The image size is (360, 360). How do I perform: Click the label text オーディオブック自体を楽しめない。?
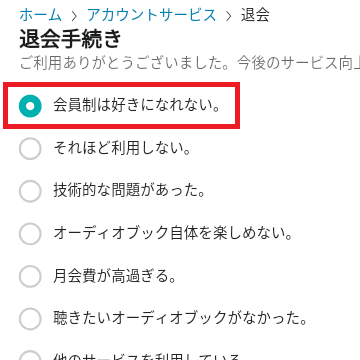click(173, 234)
